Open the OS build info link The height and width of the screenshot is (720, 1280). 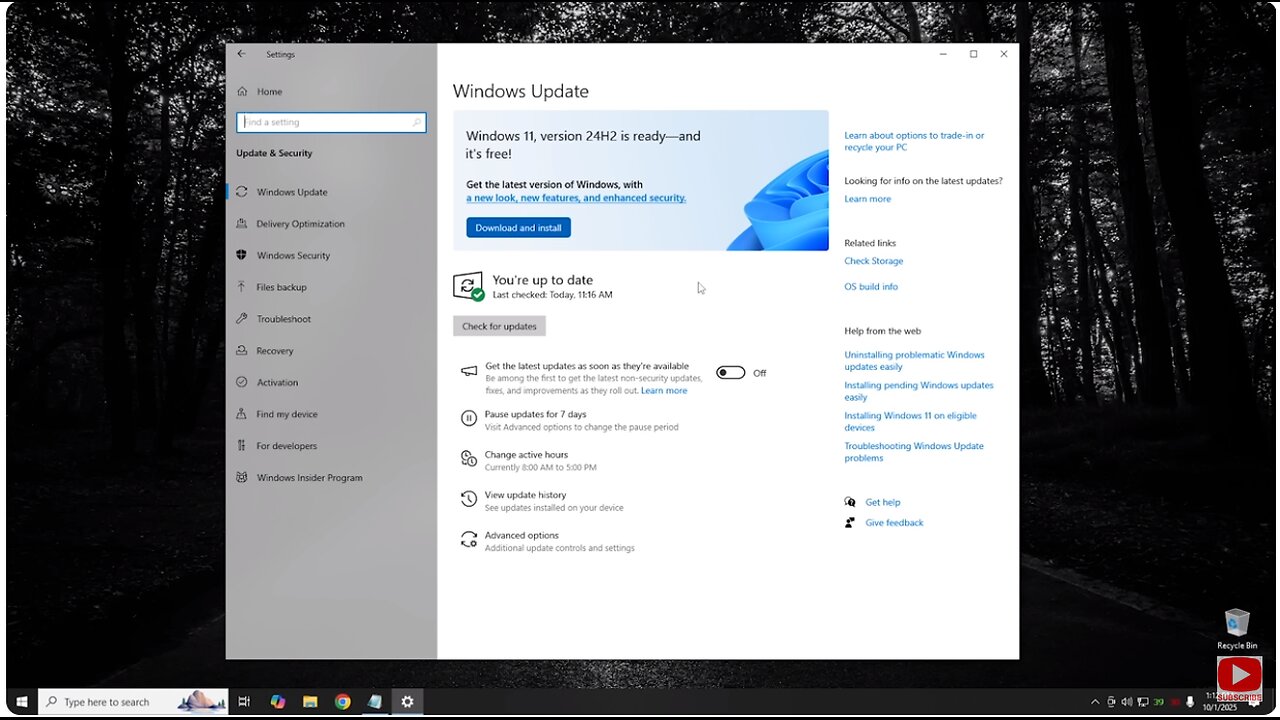871,287
